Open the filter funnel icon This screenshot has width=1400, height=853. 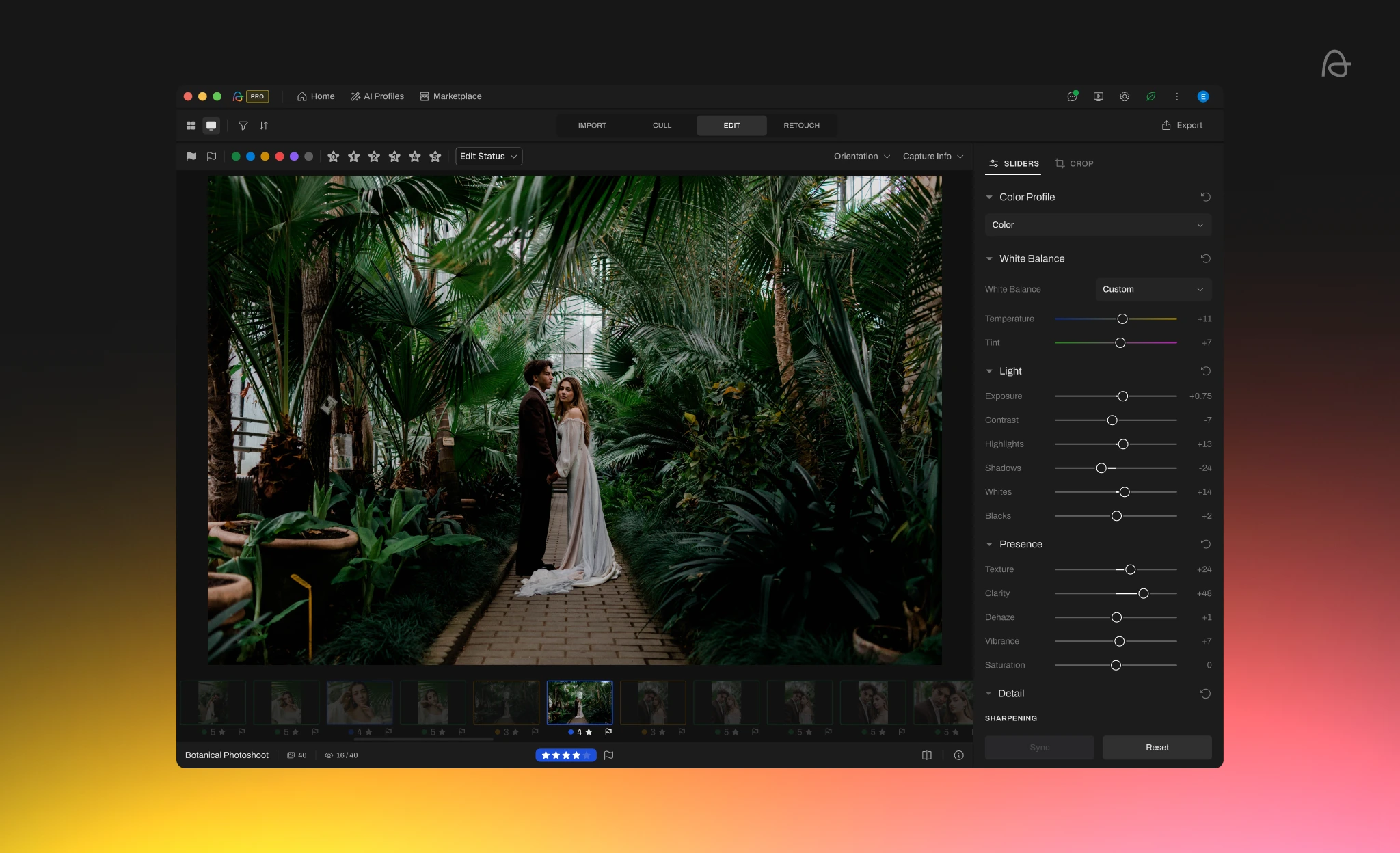click(243, 125)
